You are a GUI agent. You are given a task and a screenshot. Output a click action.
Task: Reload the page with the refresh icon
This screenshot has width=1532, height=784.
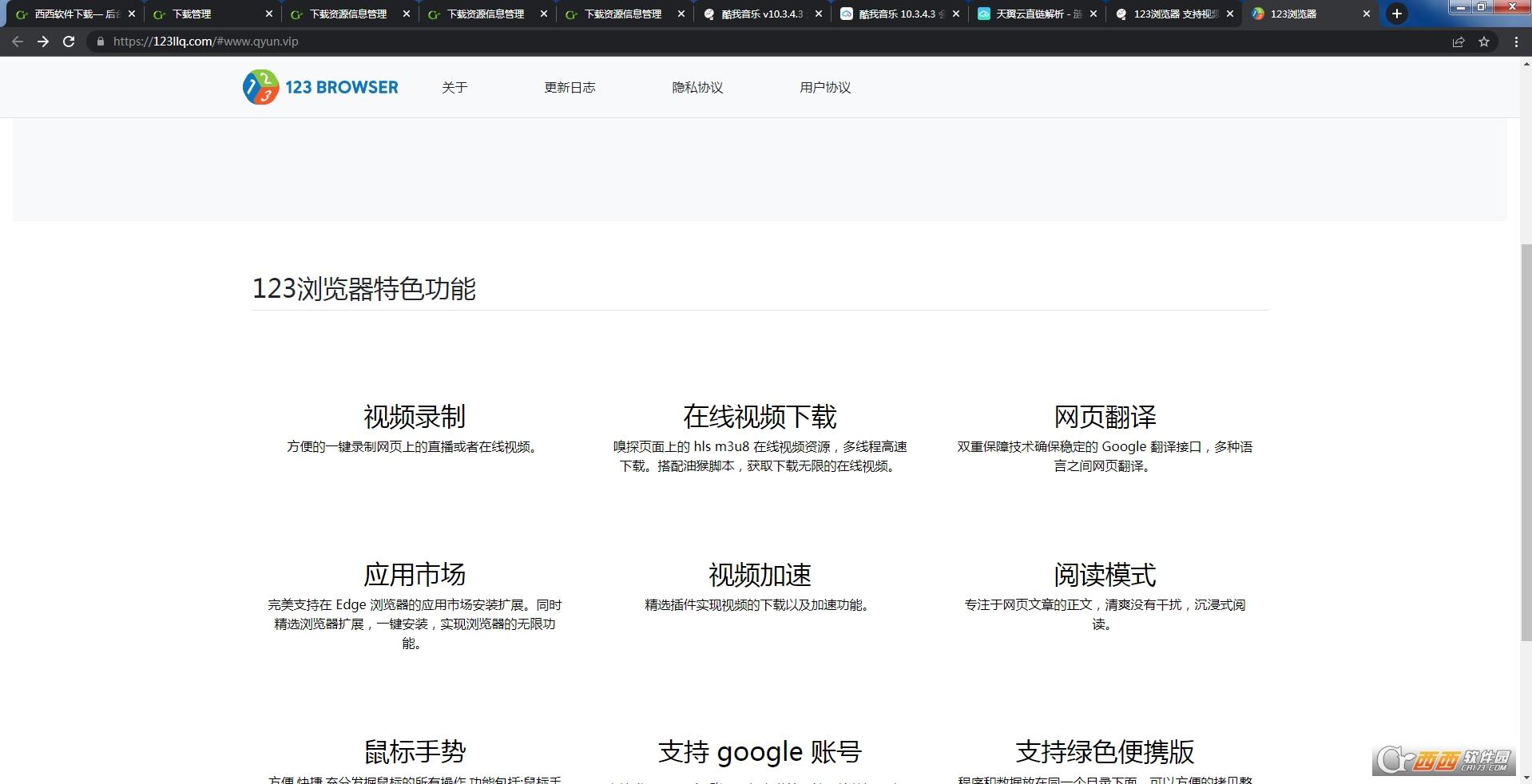click(69, 42)
